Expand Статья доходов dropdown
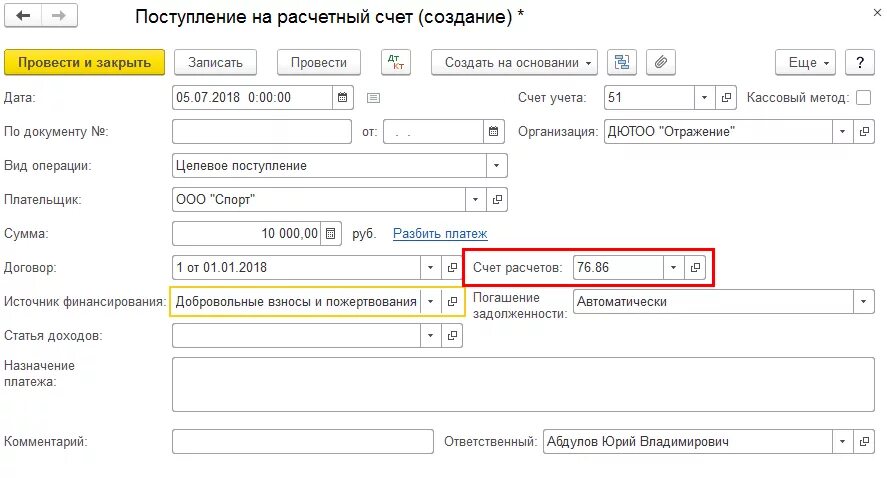The image size is (887, 478). point(430,335)
